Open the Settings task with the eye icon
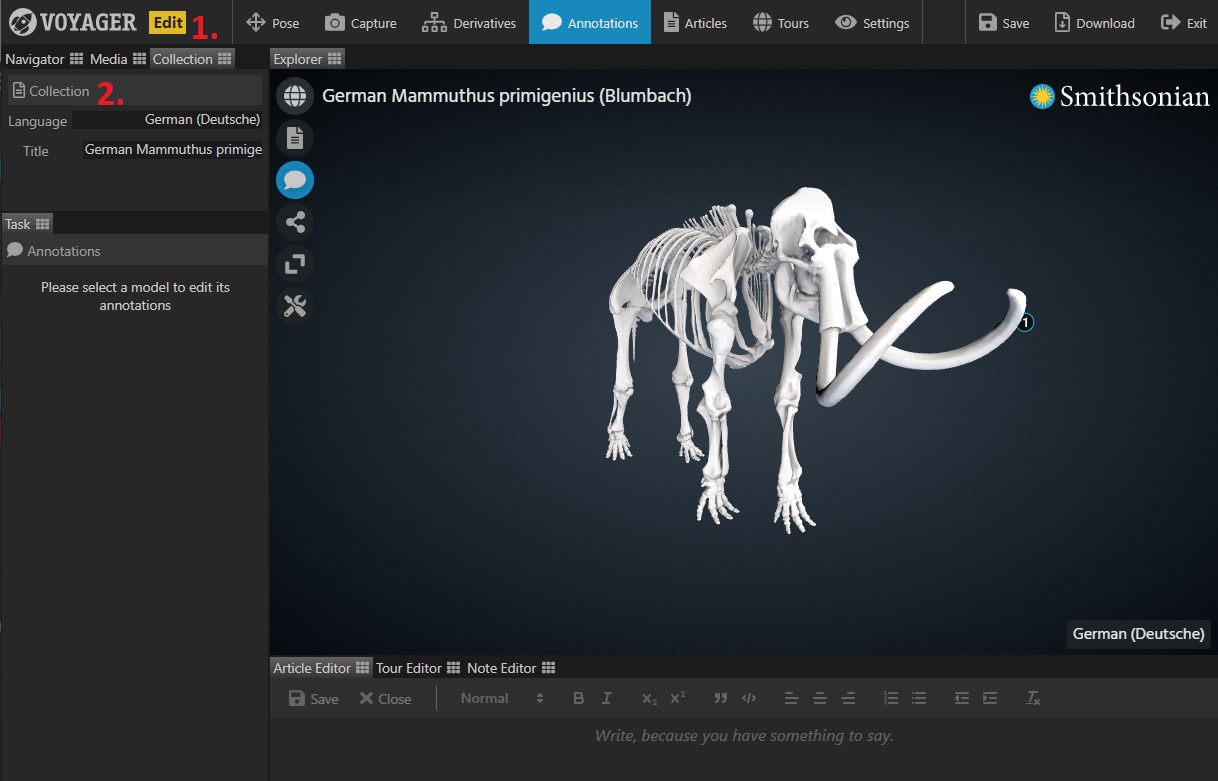Screen dimensions: 1218x781 pos(872,23)
